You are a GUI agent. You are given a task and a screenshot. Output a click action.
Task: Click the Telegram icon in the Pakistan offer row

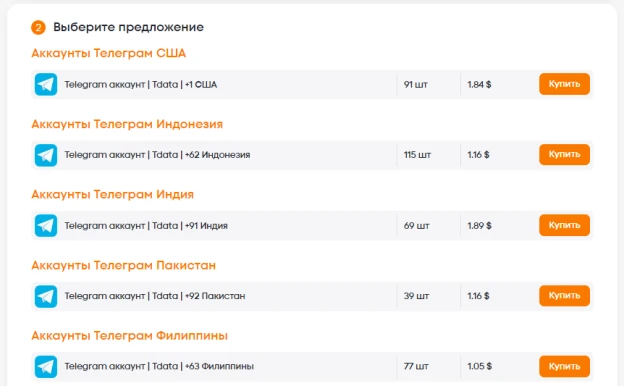pos(46,296)
